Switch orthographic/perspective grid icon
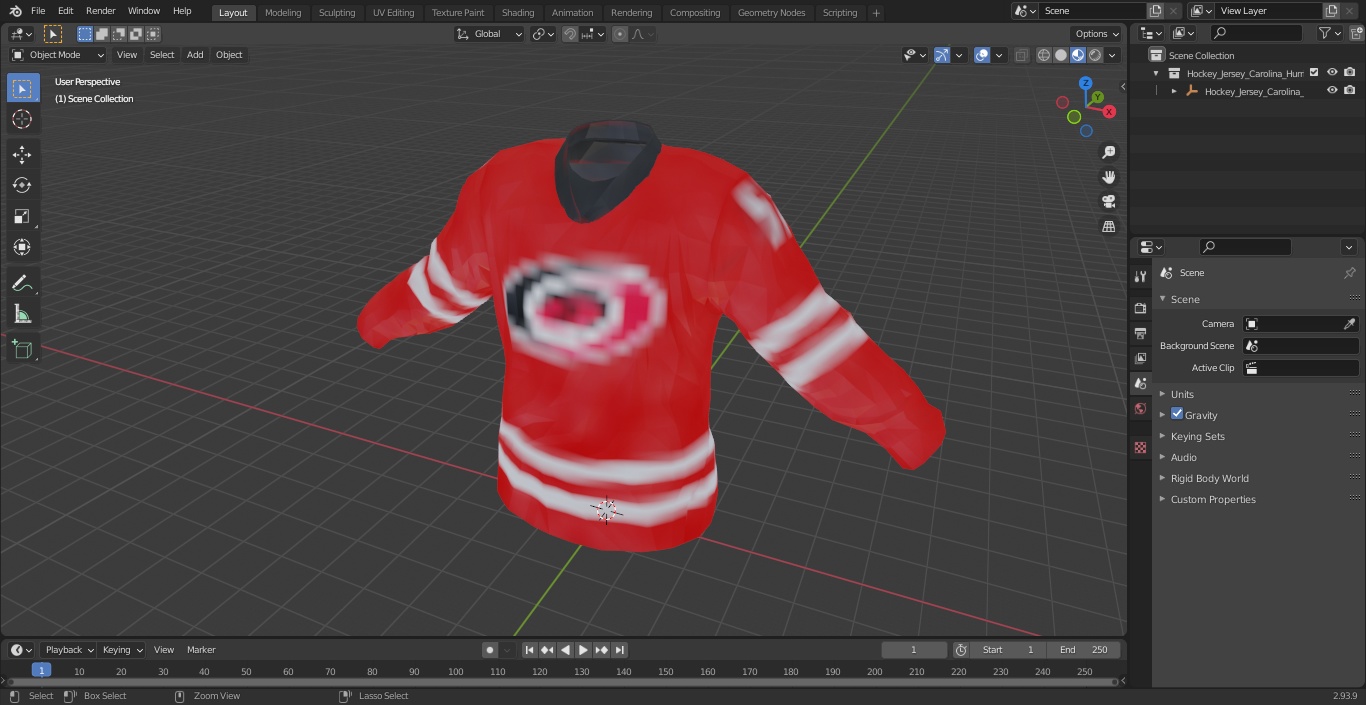 1108,227
